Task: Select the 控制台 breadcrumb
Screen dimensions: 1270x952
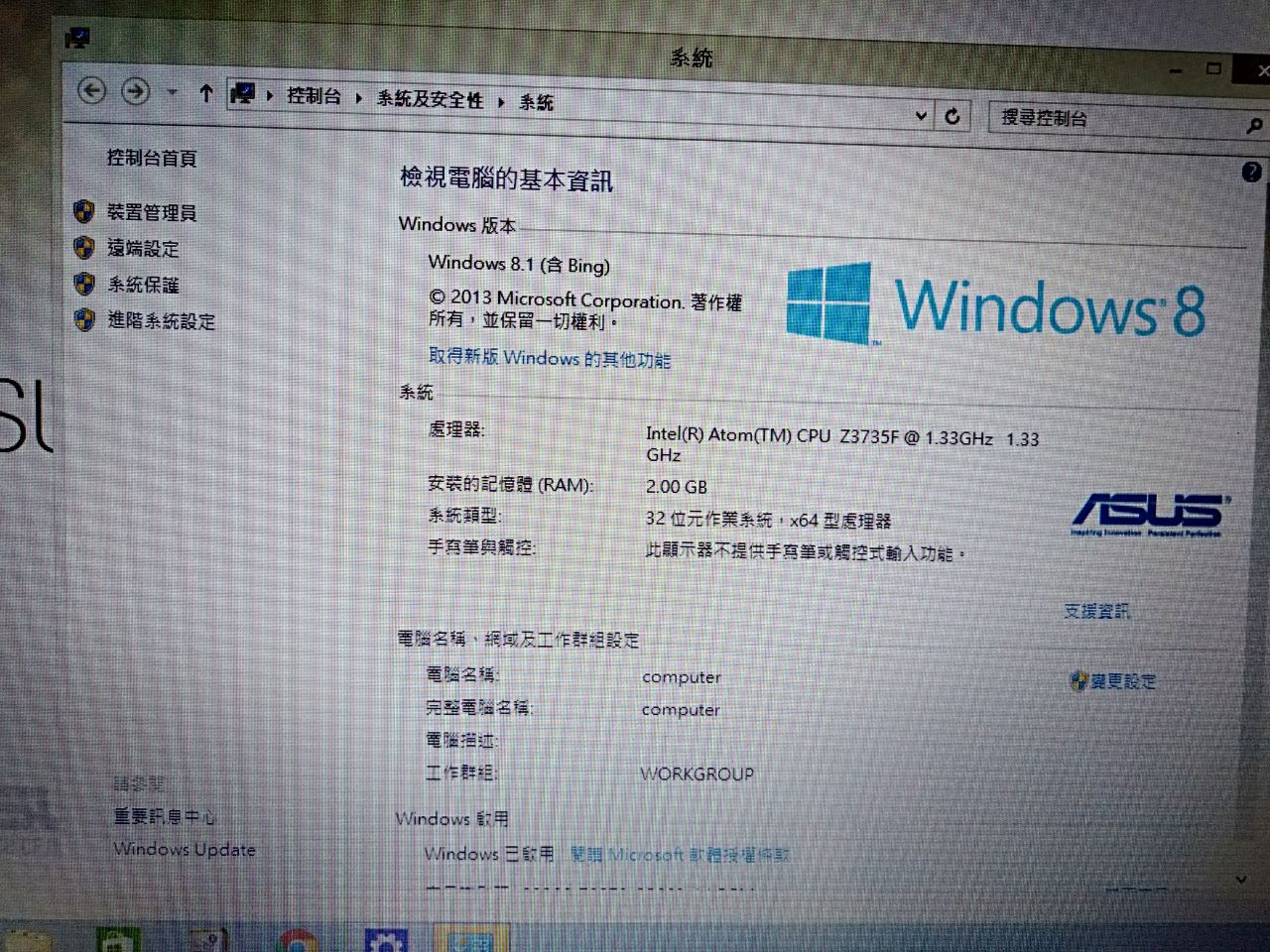Action: click(314, 96)
